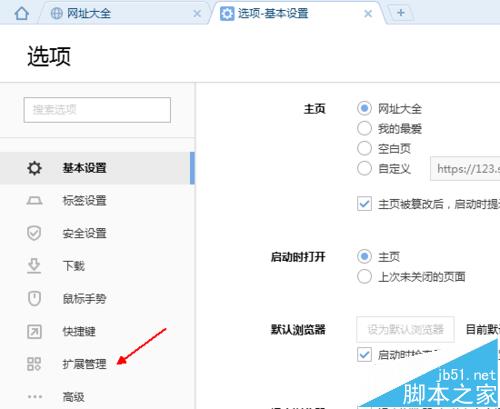Screen dimensions: 500x409
Task: Click the home icon in tab bar
Action: [x=22, y=13]
